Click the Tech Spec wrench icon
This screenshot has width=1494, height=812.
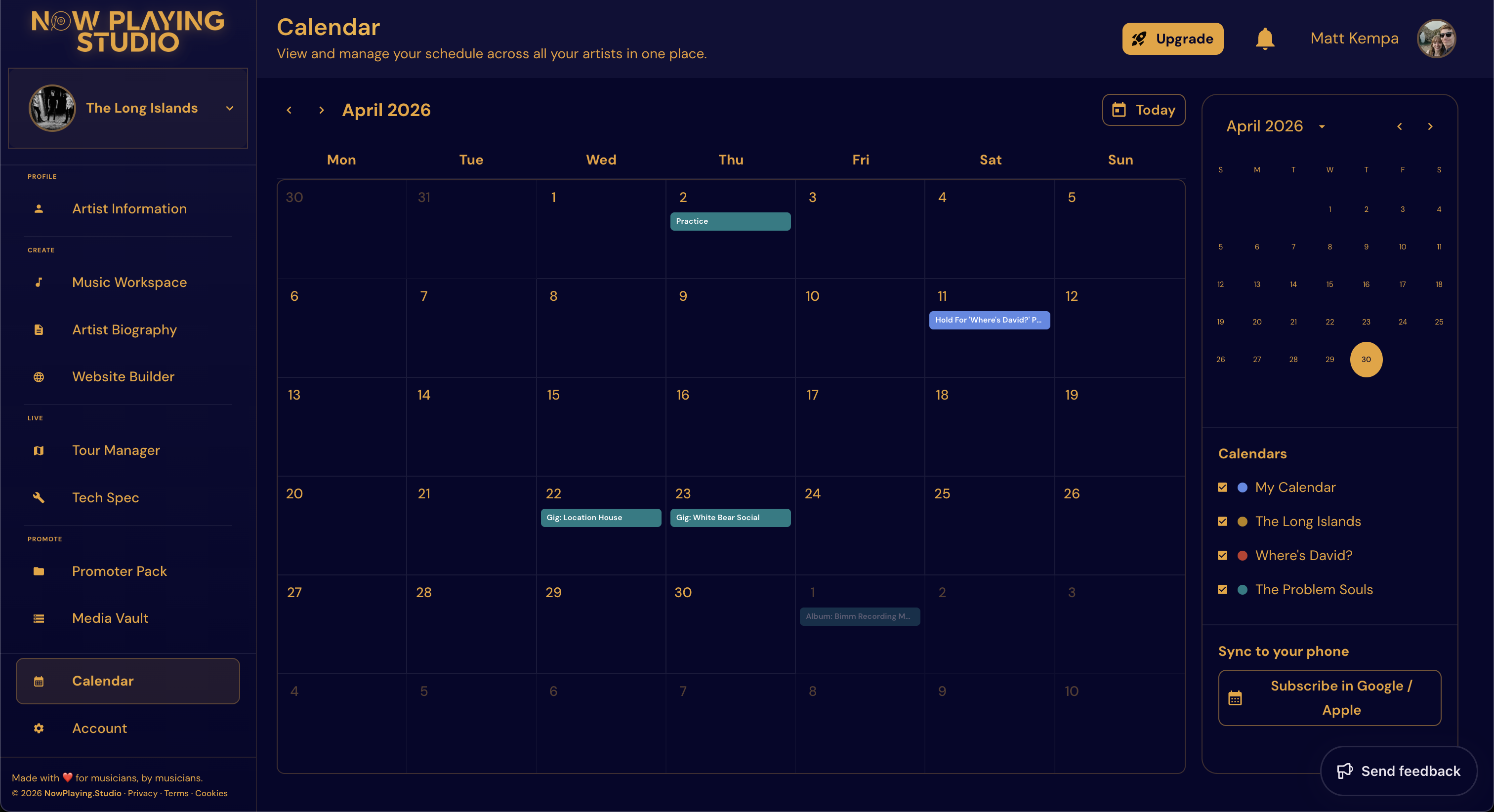pos(39,498)
